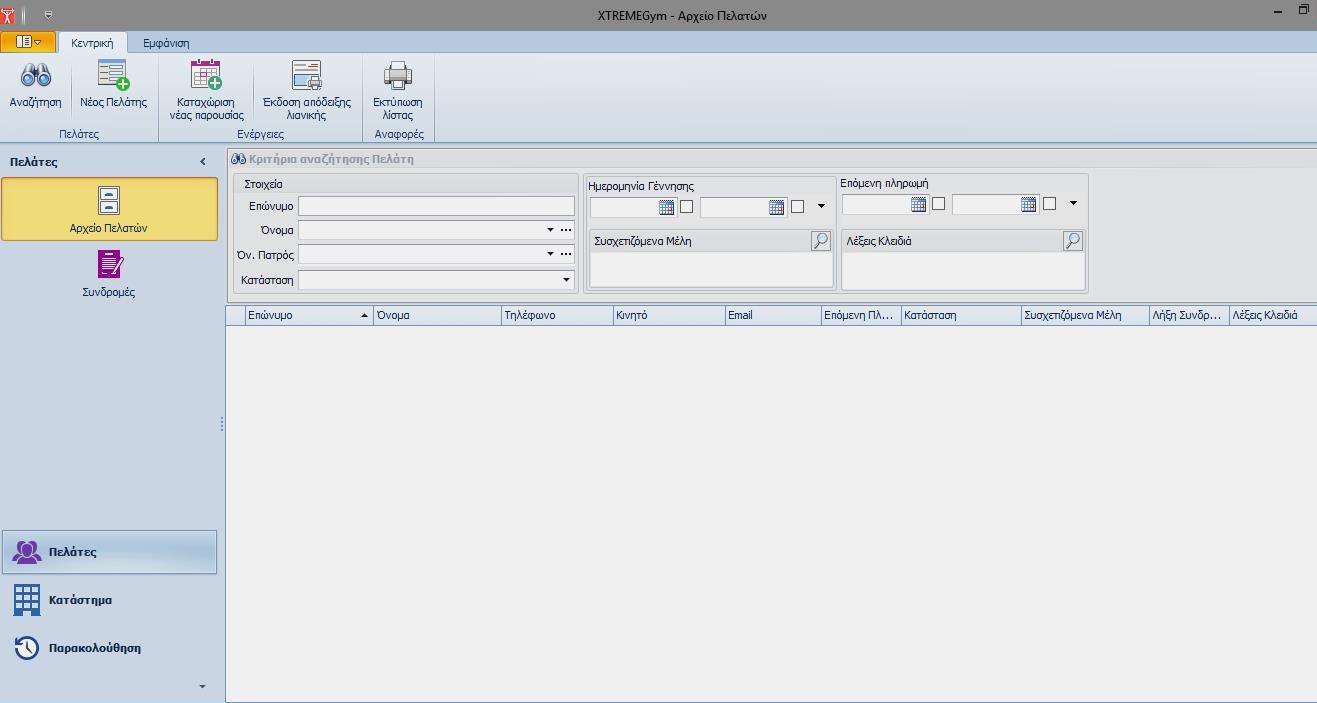Open Καταχώριση νέας παρουσίας calendar icon

[206, 76]
